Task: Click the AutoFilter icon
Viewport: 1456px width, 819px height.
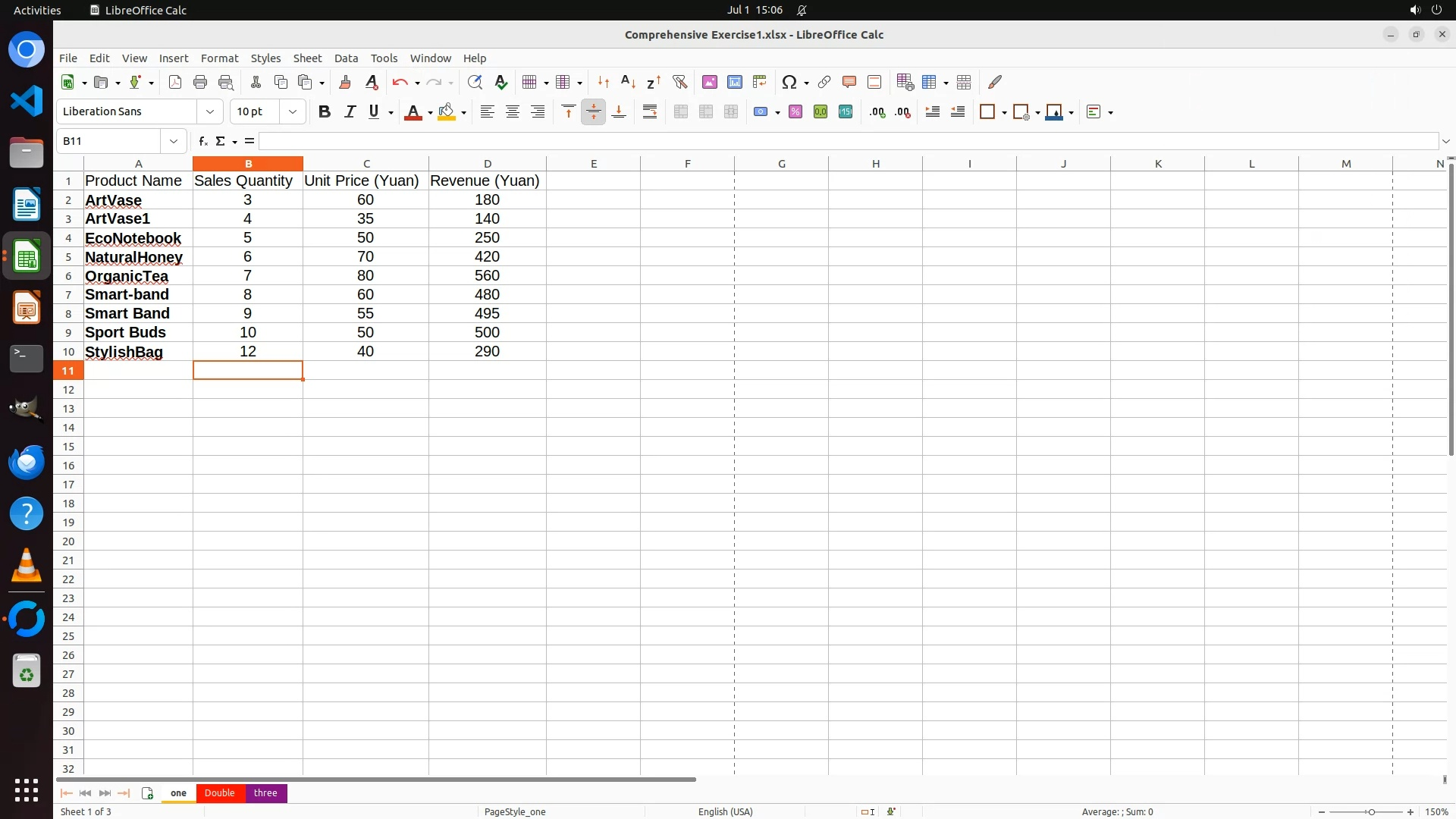Action: pos(679,82)
